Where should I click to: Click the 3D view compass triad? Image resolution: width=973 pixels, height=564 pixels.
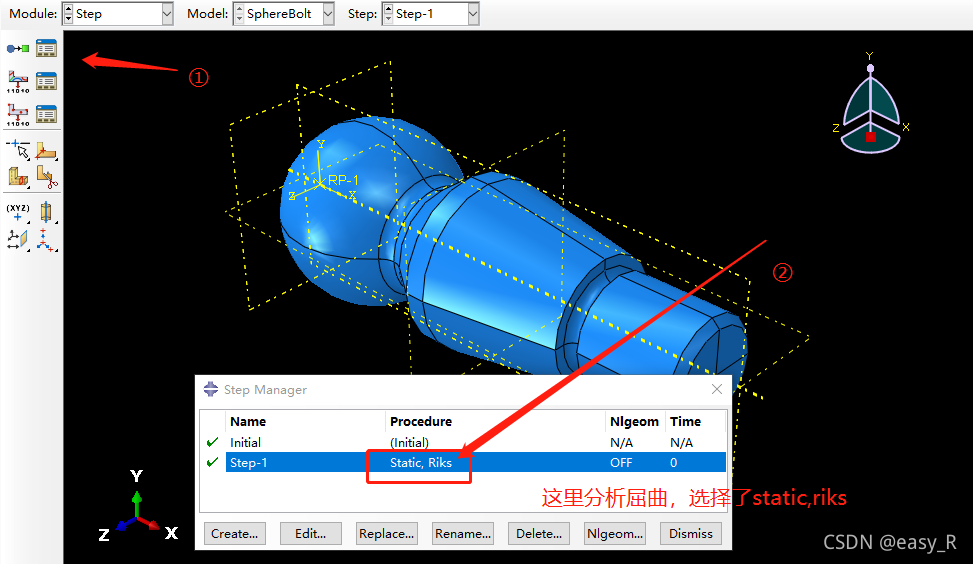[871, 105]
